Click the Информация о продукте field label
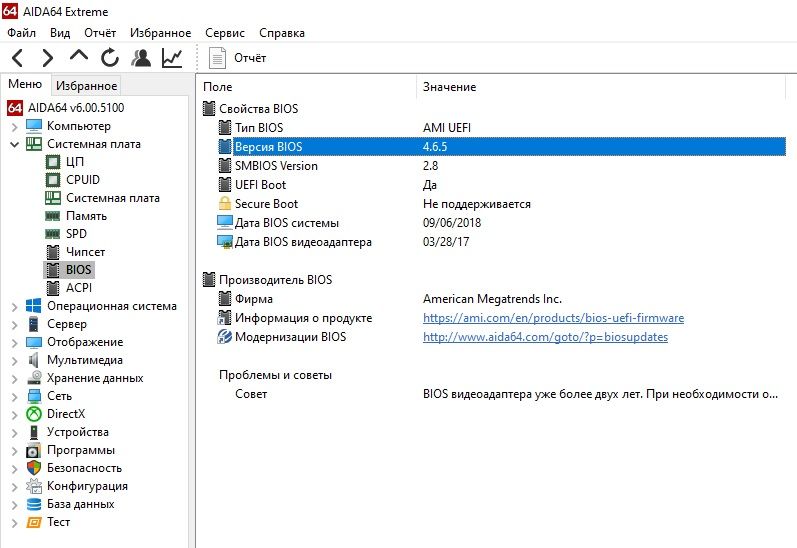Image resolution: width=797 pixels, height=548 pixels. pyautogui.click(x=303, y=318)
